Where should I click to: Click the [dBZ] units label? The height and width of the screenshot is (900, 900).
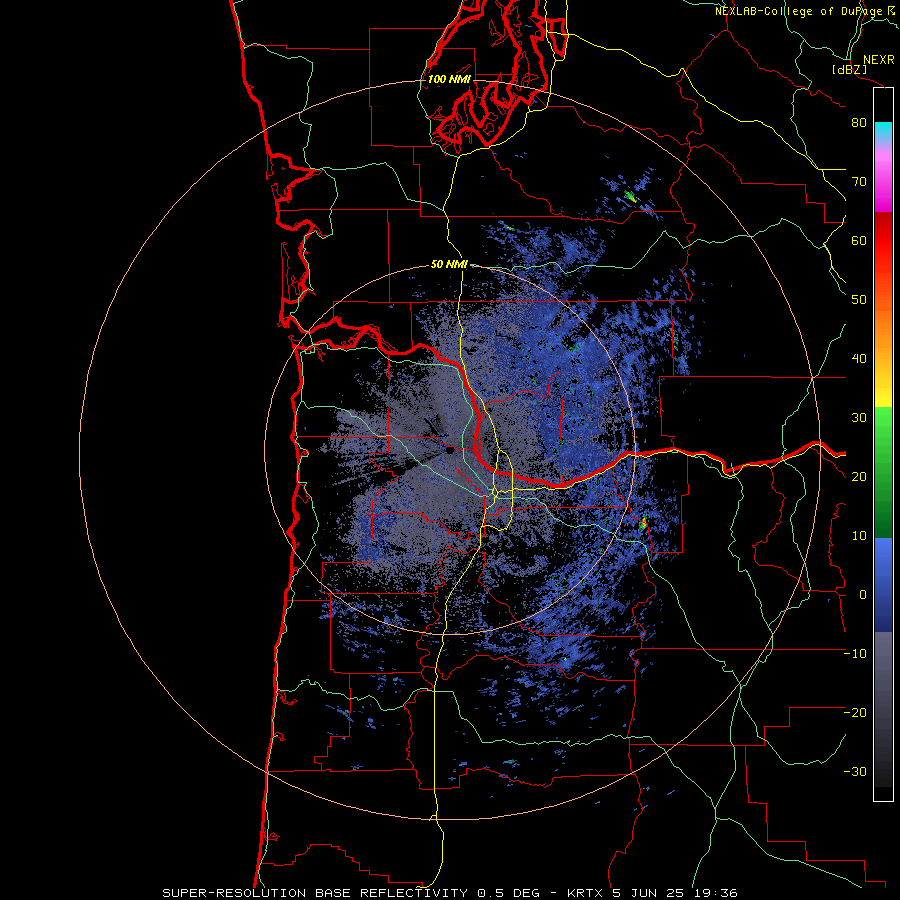(x=849, y=69)
